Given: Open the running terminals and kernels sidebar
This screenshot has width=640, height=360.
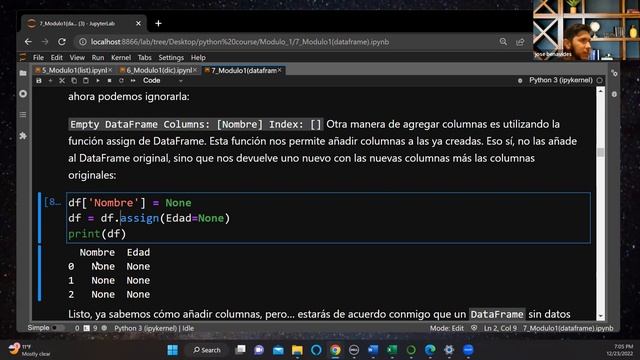Looking at the screenshot, I should coord(23,94).
